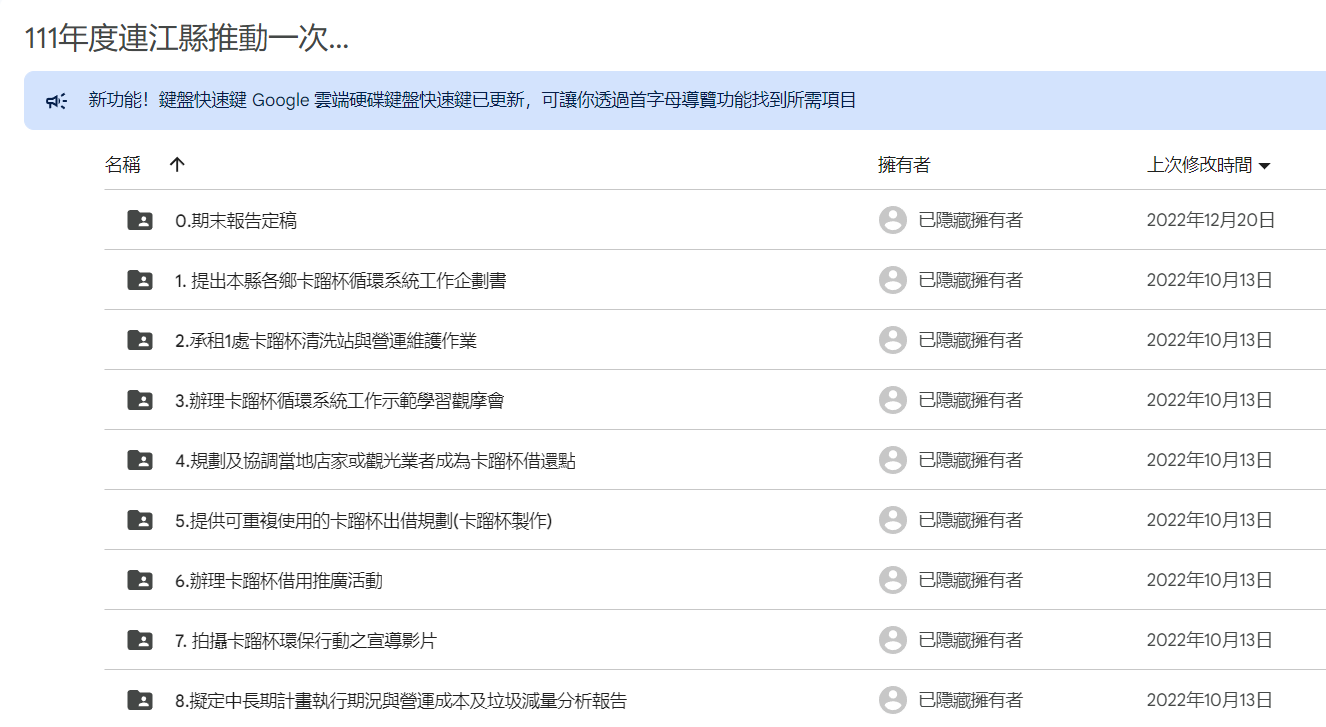The width and height of the screenshot is (1326, 727).
Task: Click shared folder icon for 0.期末報告定稿
Action: pos(140,220)
